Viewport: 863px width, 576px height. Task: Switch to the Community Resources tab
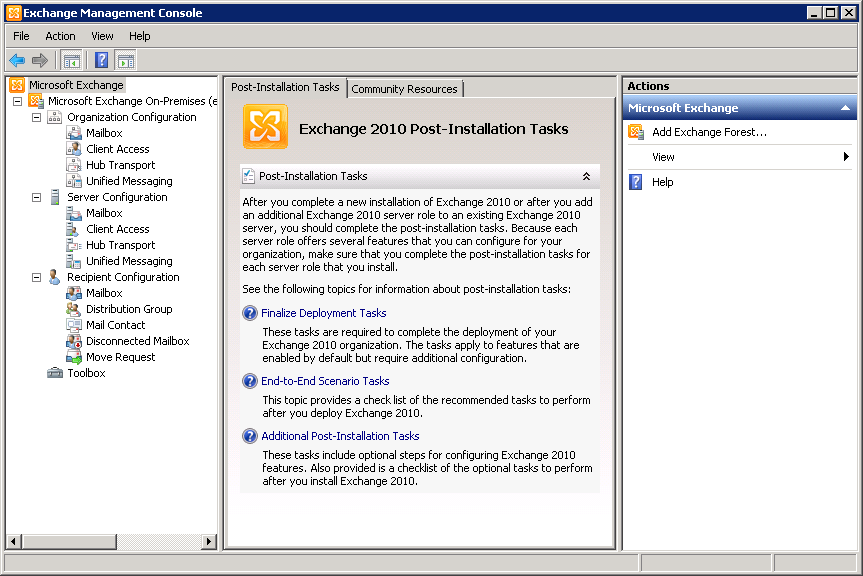tap(405, 89)
